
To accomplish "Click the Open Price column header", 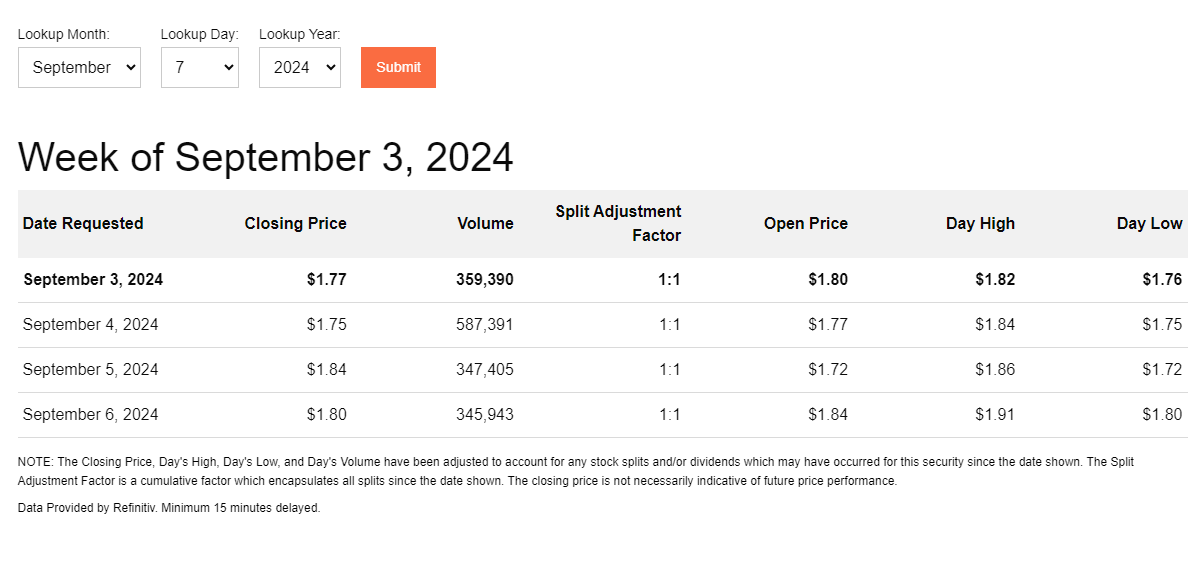I will pyautogui.click(x=806, y=223).
